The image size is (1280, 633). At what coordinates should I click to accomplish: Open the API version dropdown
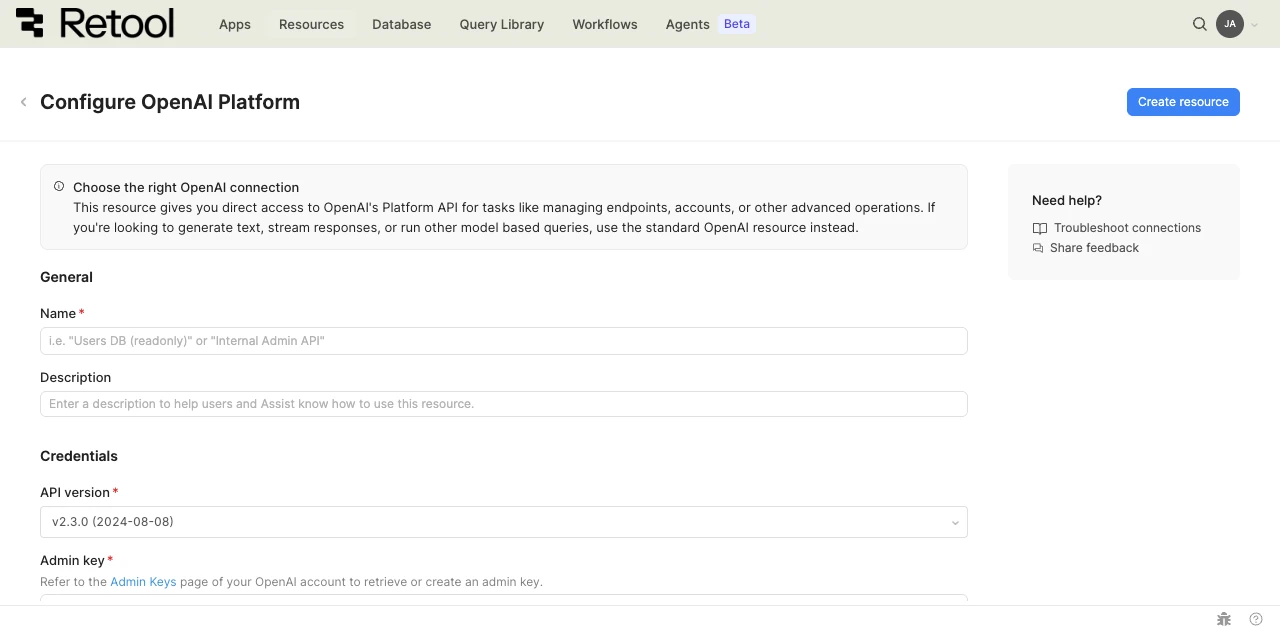[504, 522]
